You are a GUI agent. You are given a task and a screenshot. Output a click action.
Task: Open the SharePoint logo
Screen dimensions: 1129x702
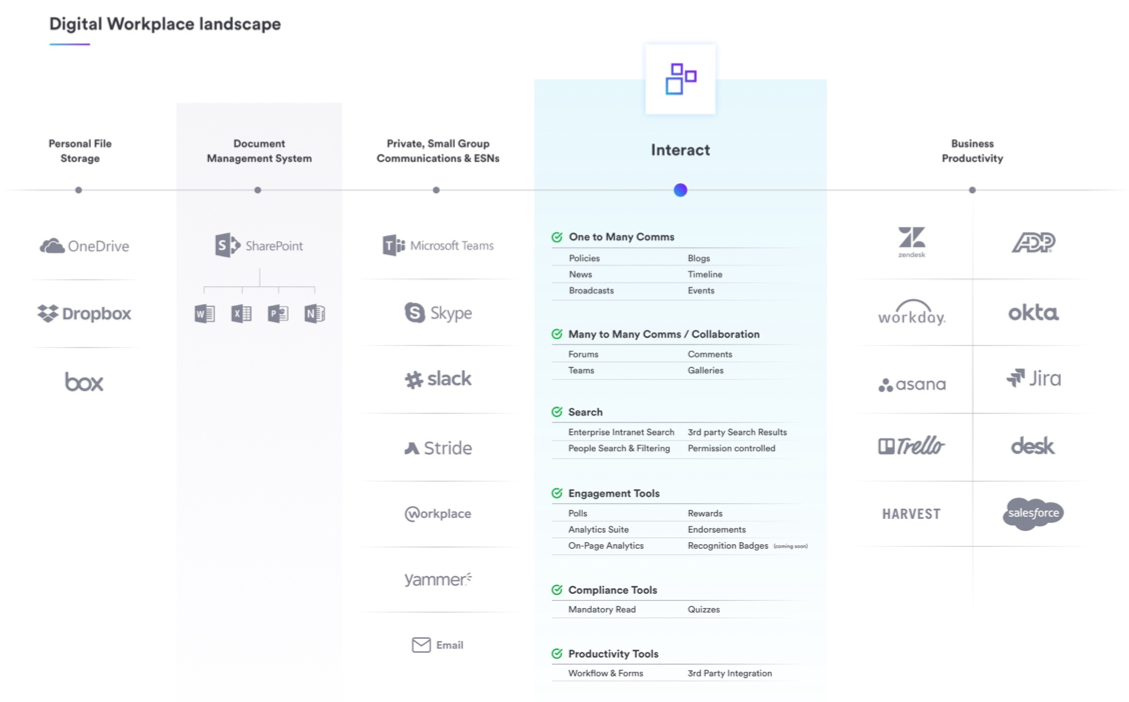click(x=259, y=245)
